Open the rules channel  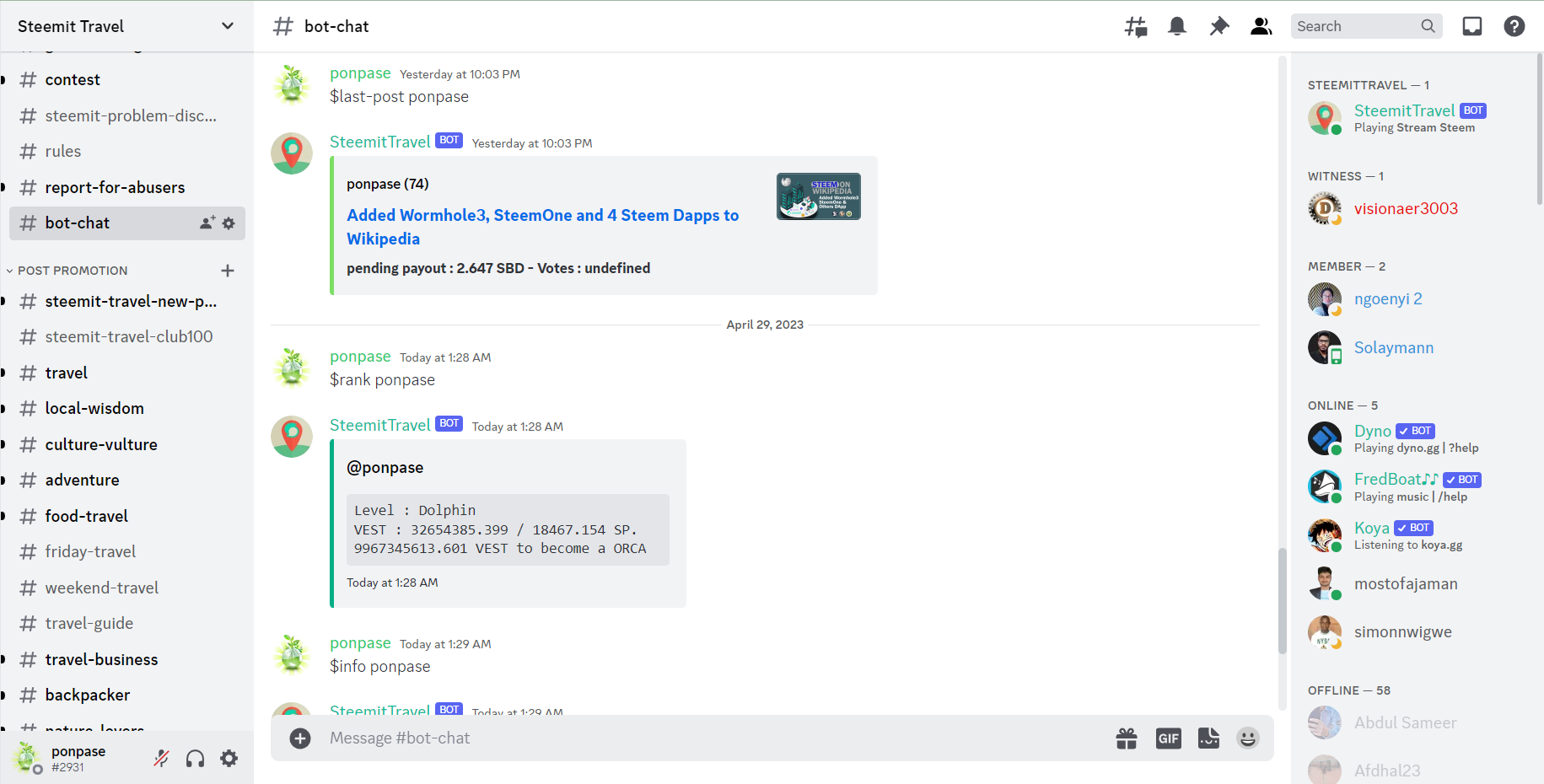pos(62,151)
